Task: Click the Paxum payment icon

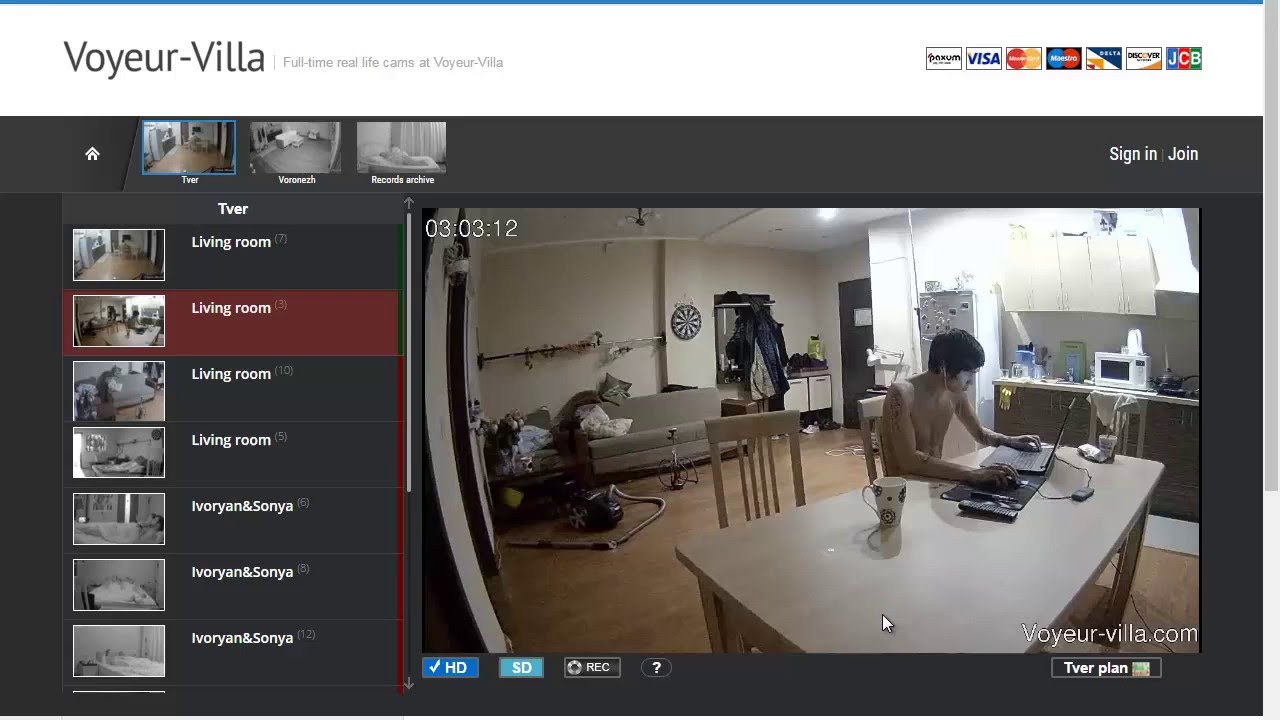Action: point(944,59)
